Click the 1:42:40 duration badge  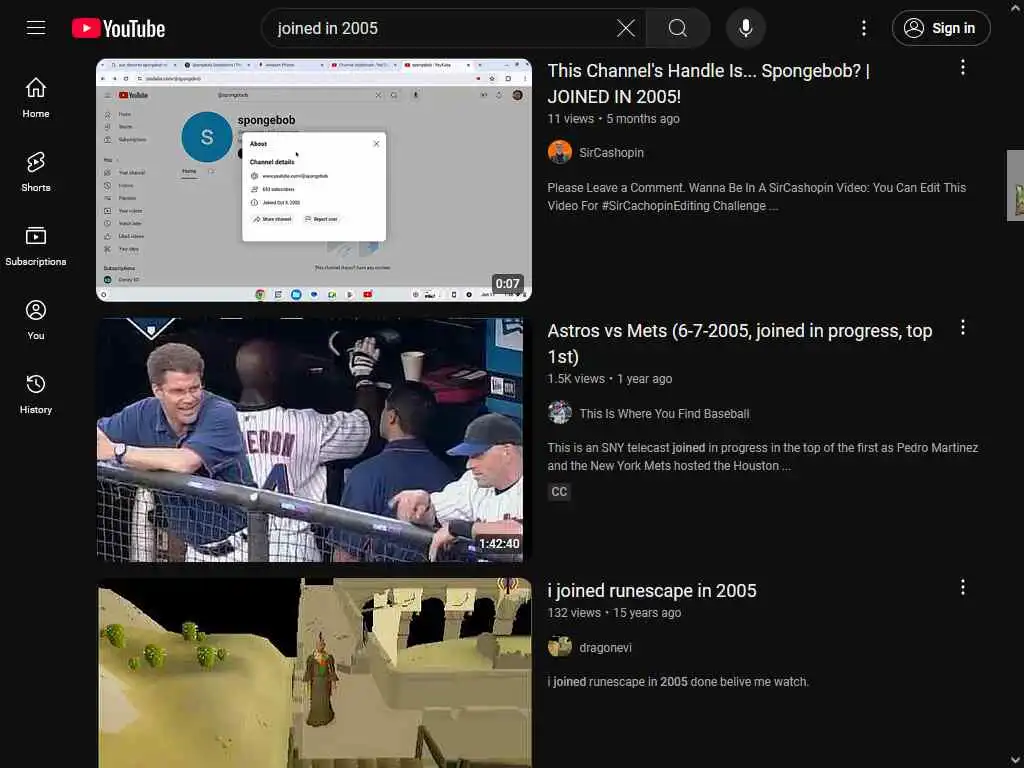(499, 543)
